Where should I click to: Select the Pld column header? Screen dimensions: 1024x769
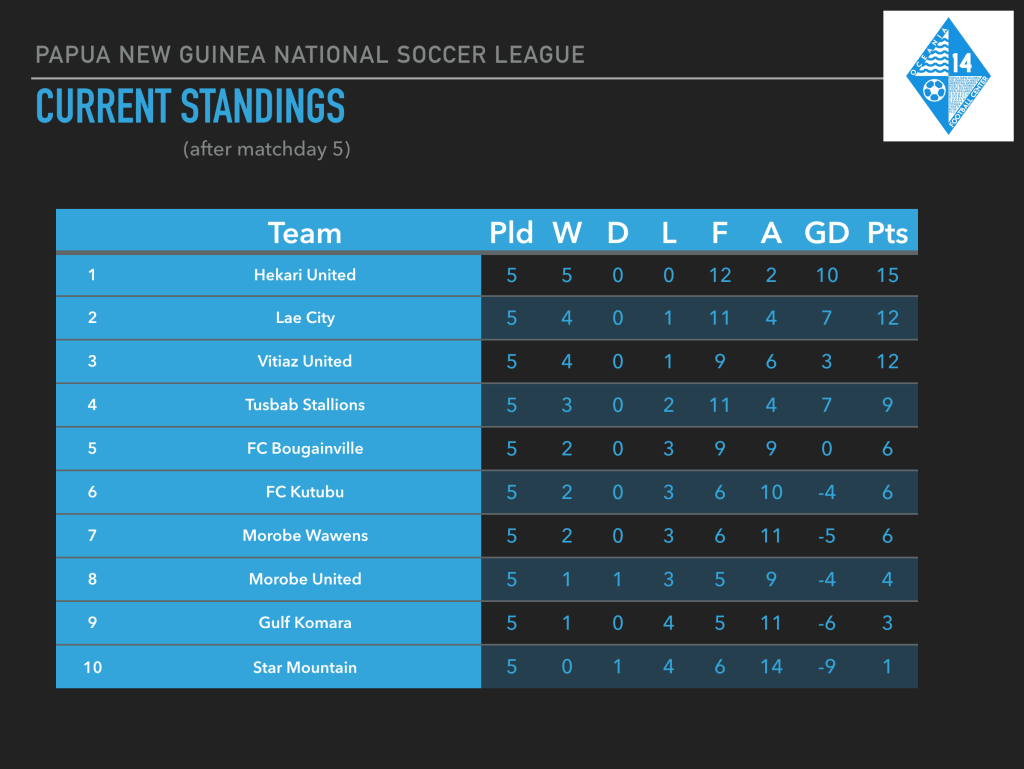(x=511, y=233)
